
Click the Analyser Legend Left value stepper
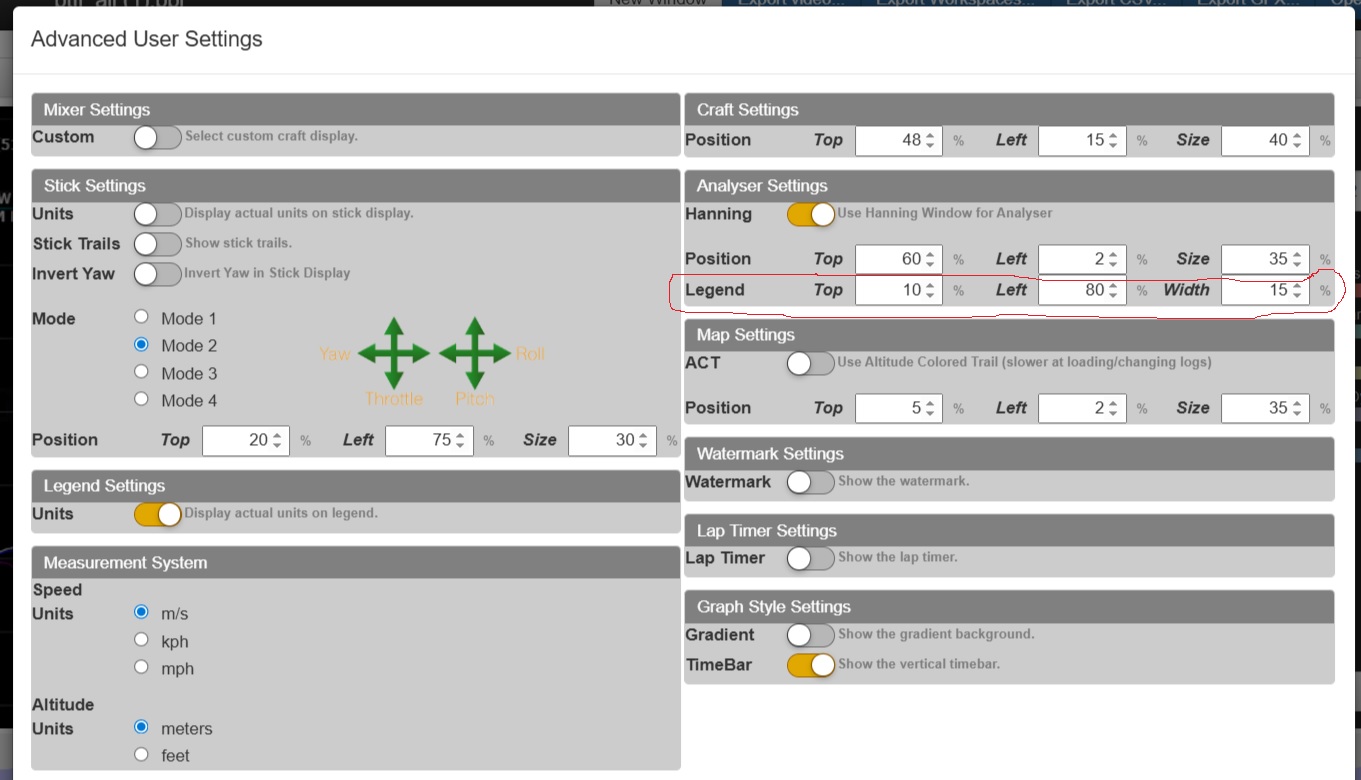[1081, 290]
